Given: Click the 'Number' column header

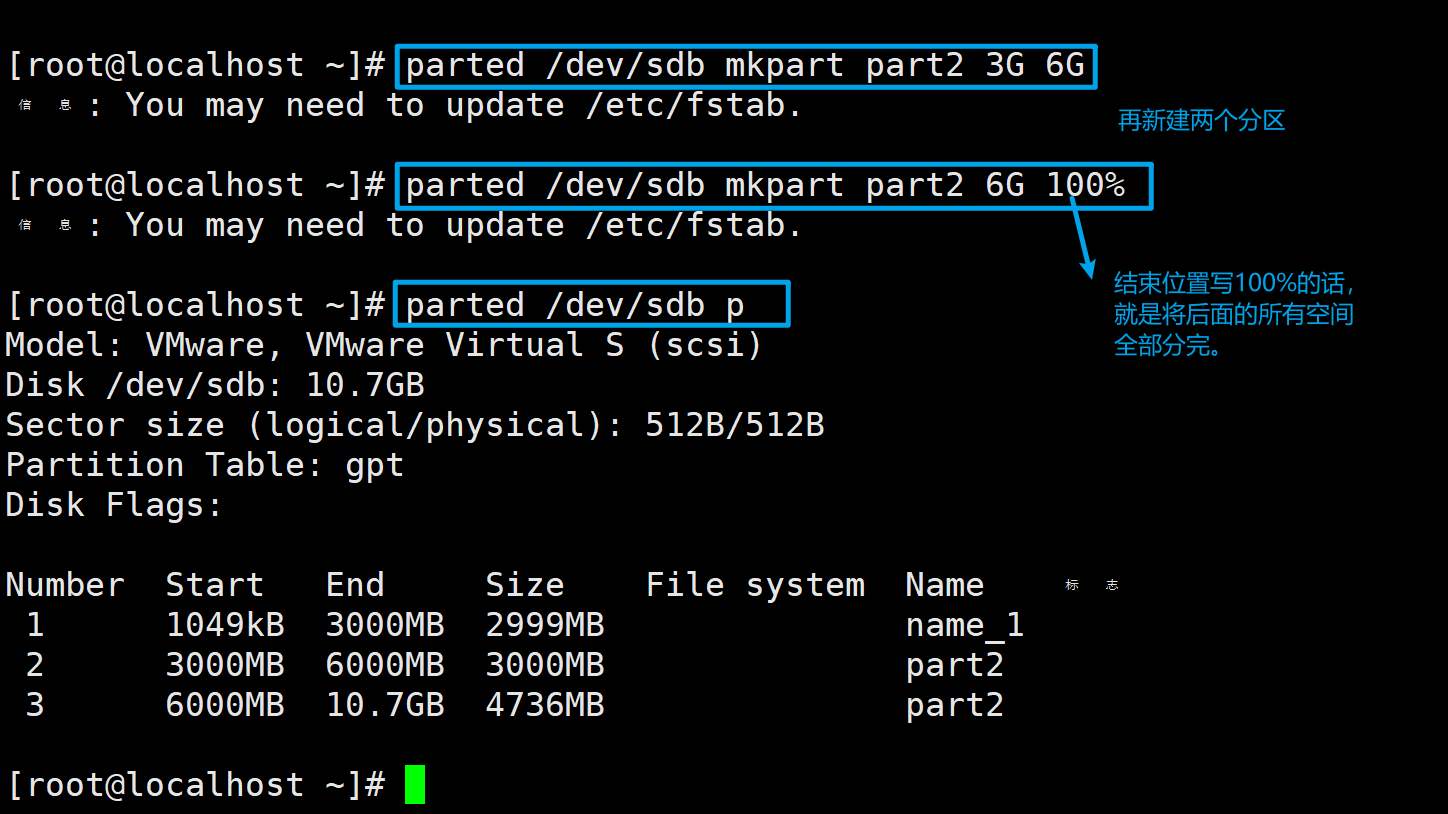Looking at the screenshot, I should 65,585.
